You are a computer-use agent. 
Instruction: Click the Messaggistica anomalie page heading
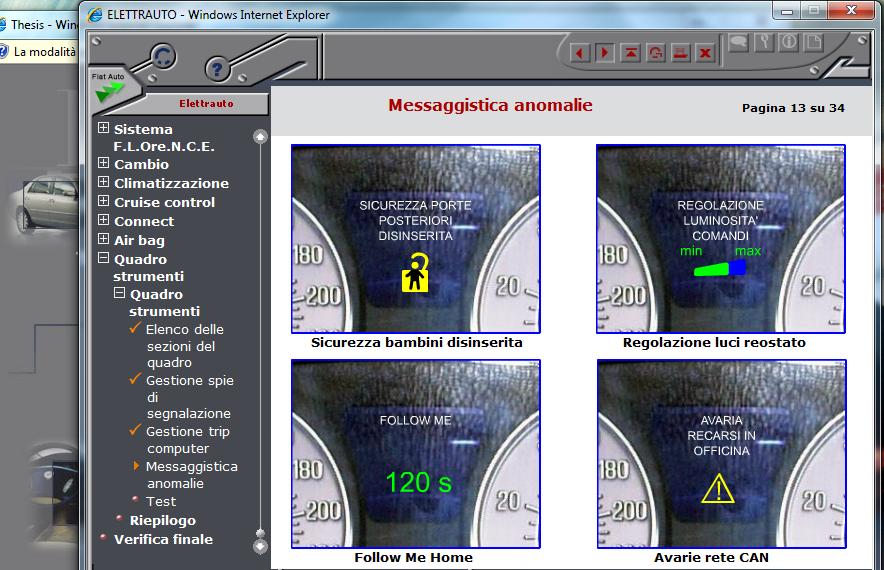490,105
